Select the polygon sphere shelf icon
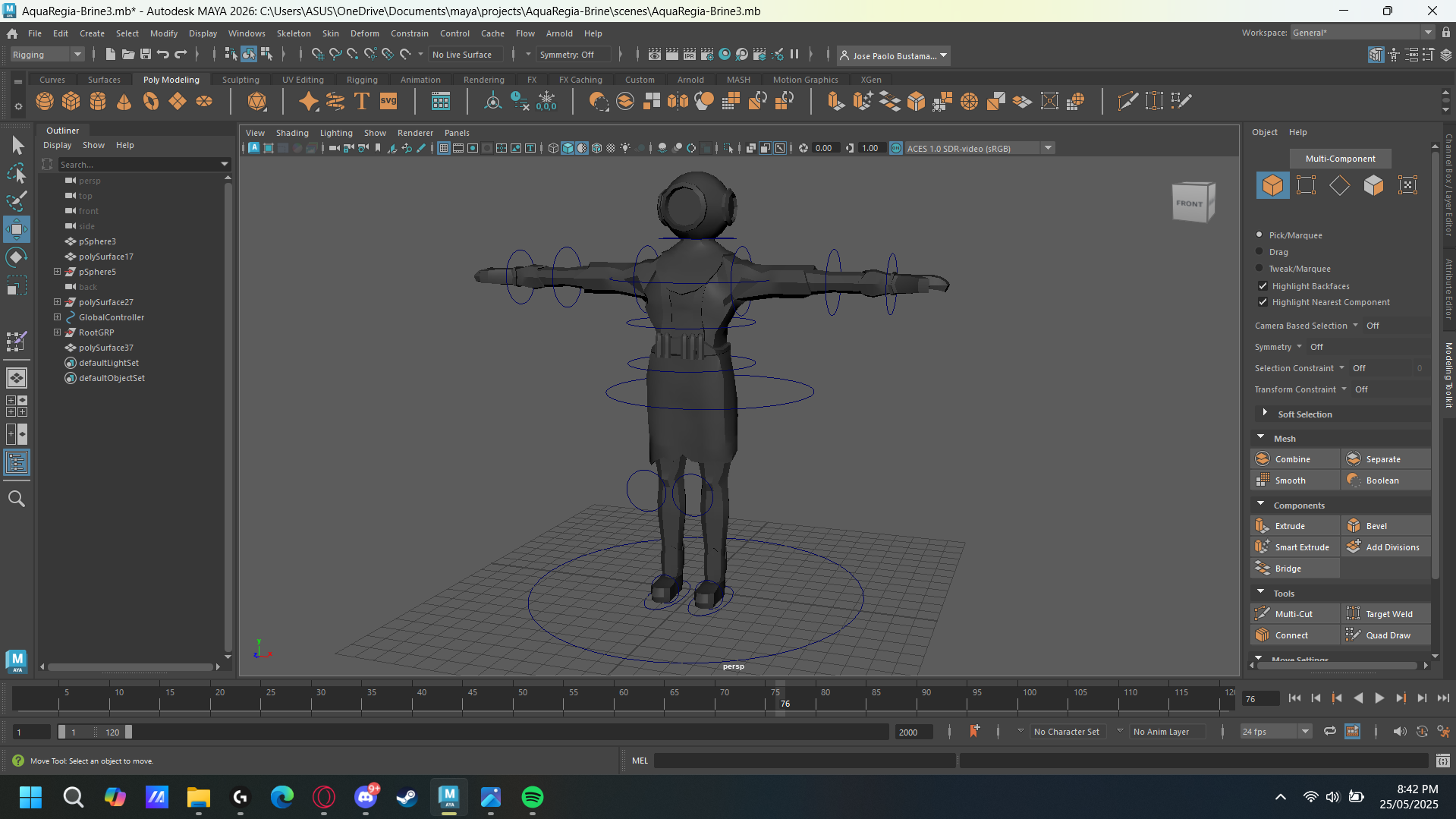1456x819 pixels. click(x=45, y=101)
